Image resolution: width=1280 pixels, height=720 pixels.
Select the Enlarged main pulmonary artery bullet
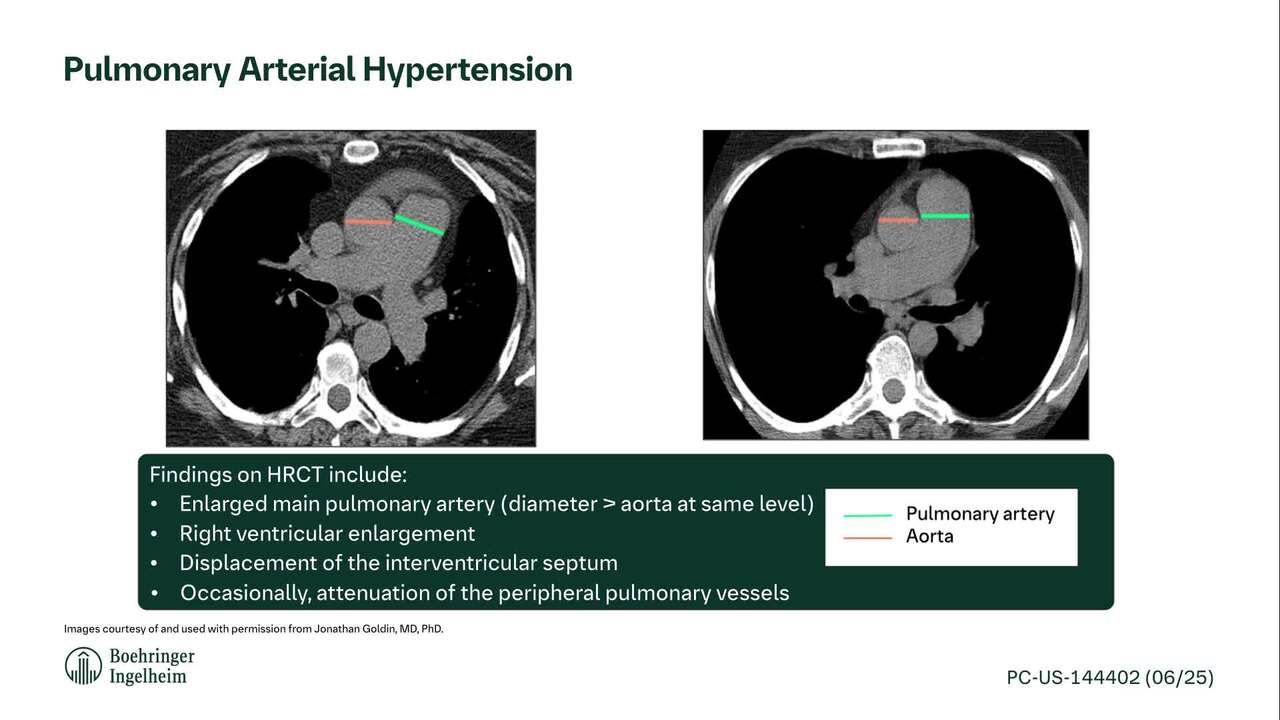coord(496,504)
